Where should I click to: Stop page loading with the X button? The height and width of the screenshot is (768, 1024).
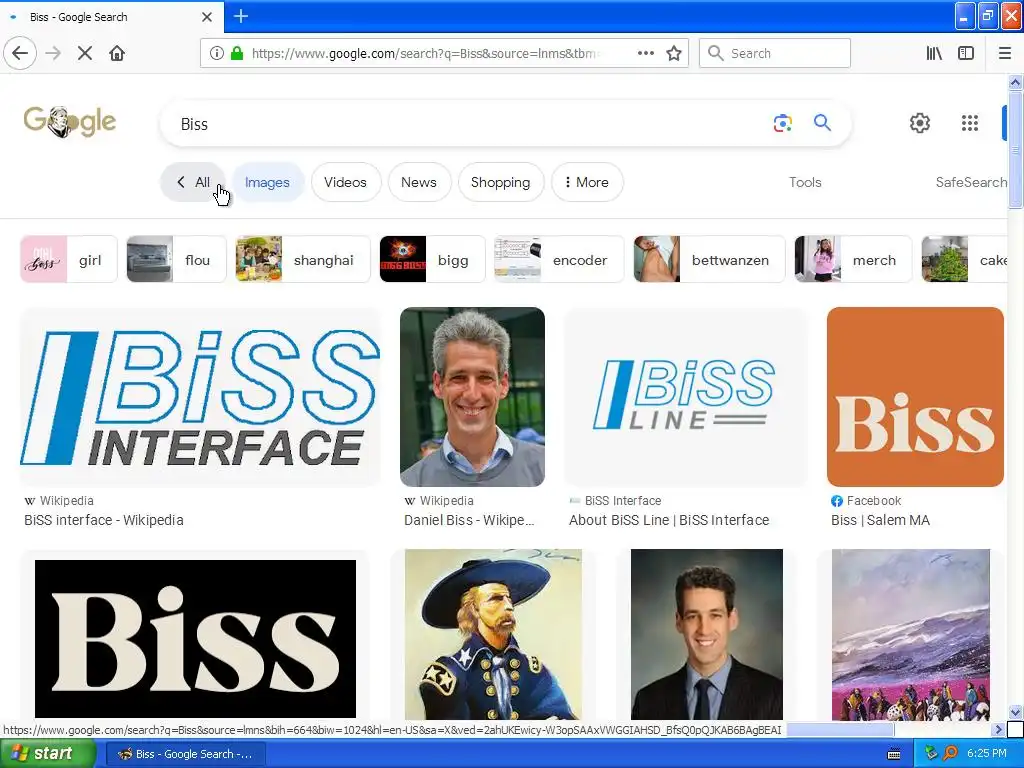85,53
